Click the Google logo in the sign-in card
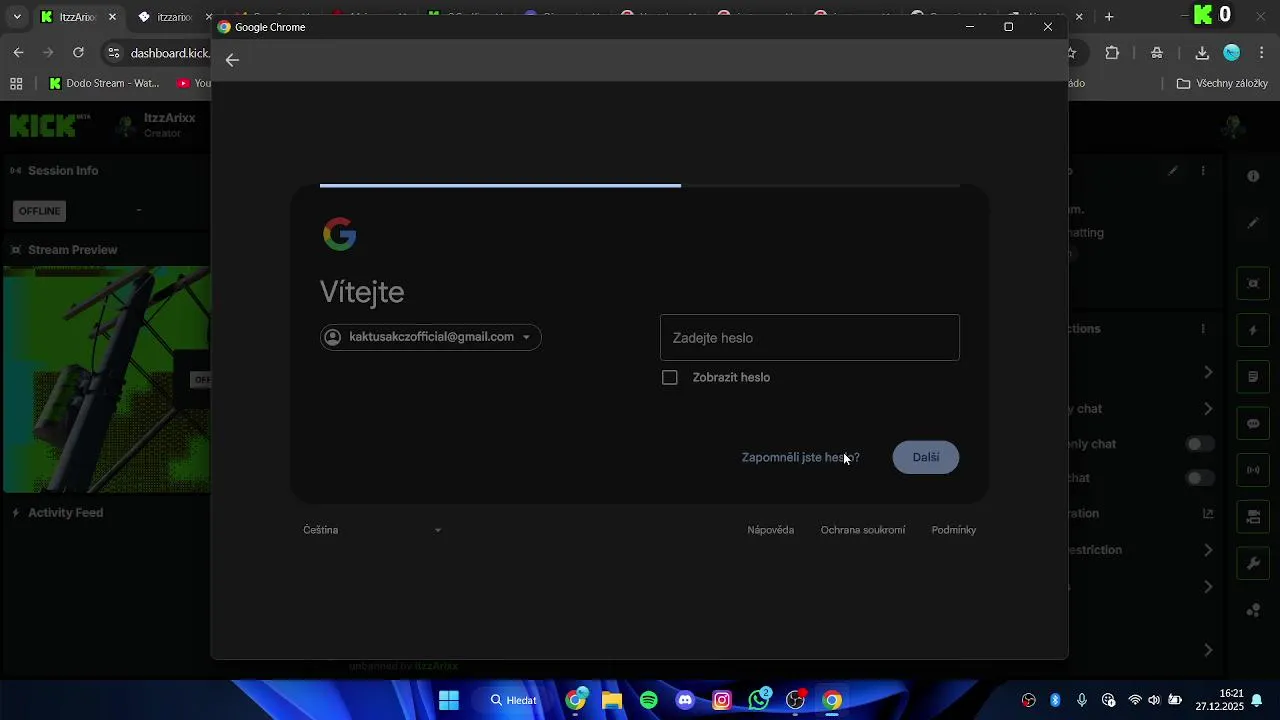This screenshot has width=1280, height=720. [340, 234]
